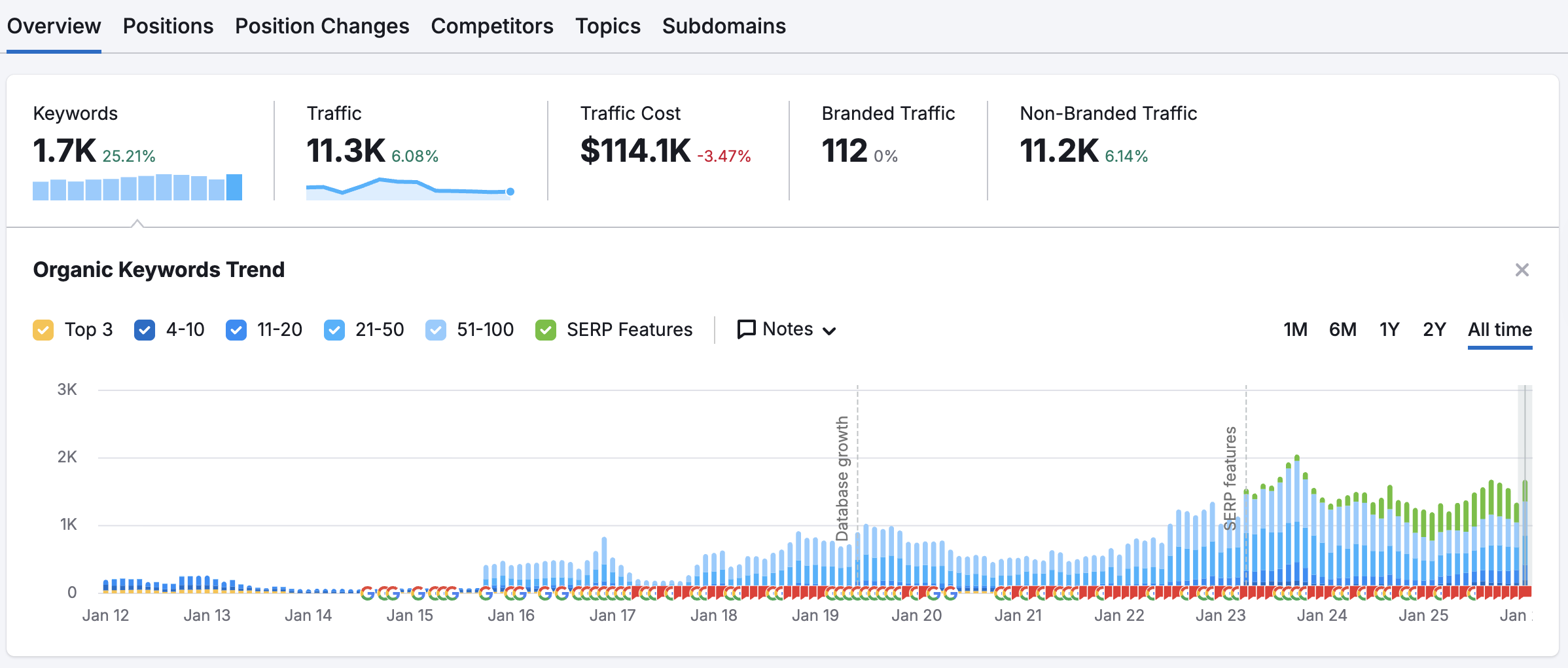The image size is (1568, 668).
Task: Toggle the 21-50 positions checkbox
Action: click(x=334, y=329)
